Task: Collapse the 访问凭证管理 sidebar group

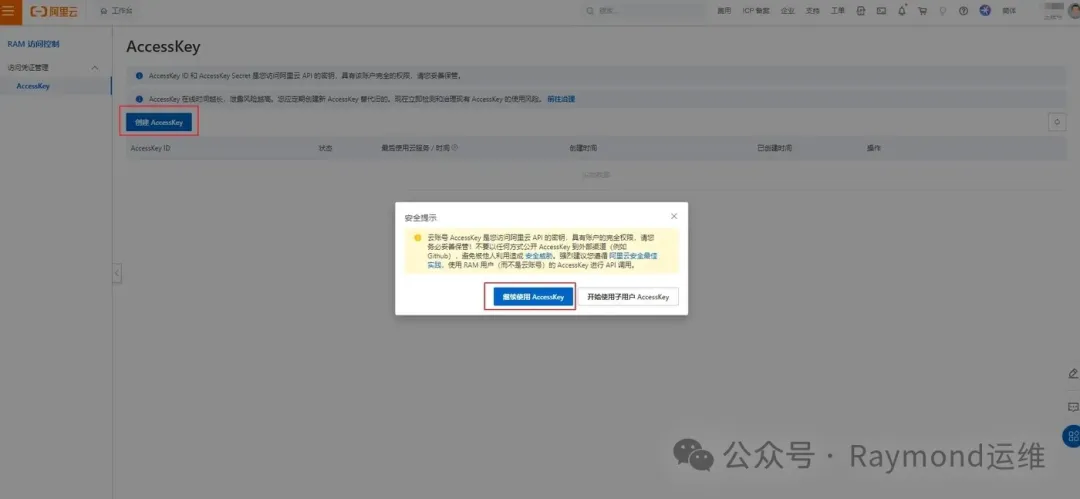Action: [95, 68]
